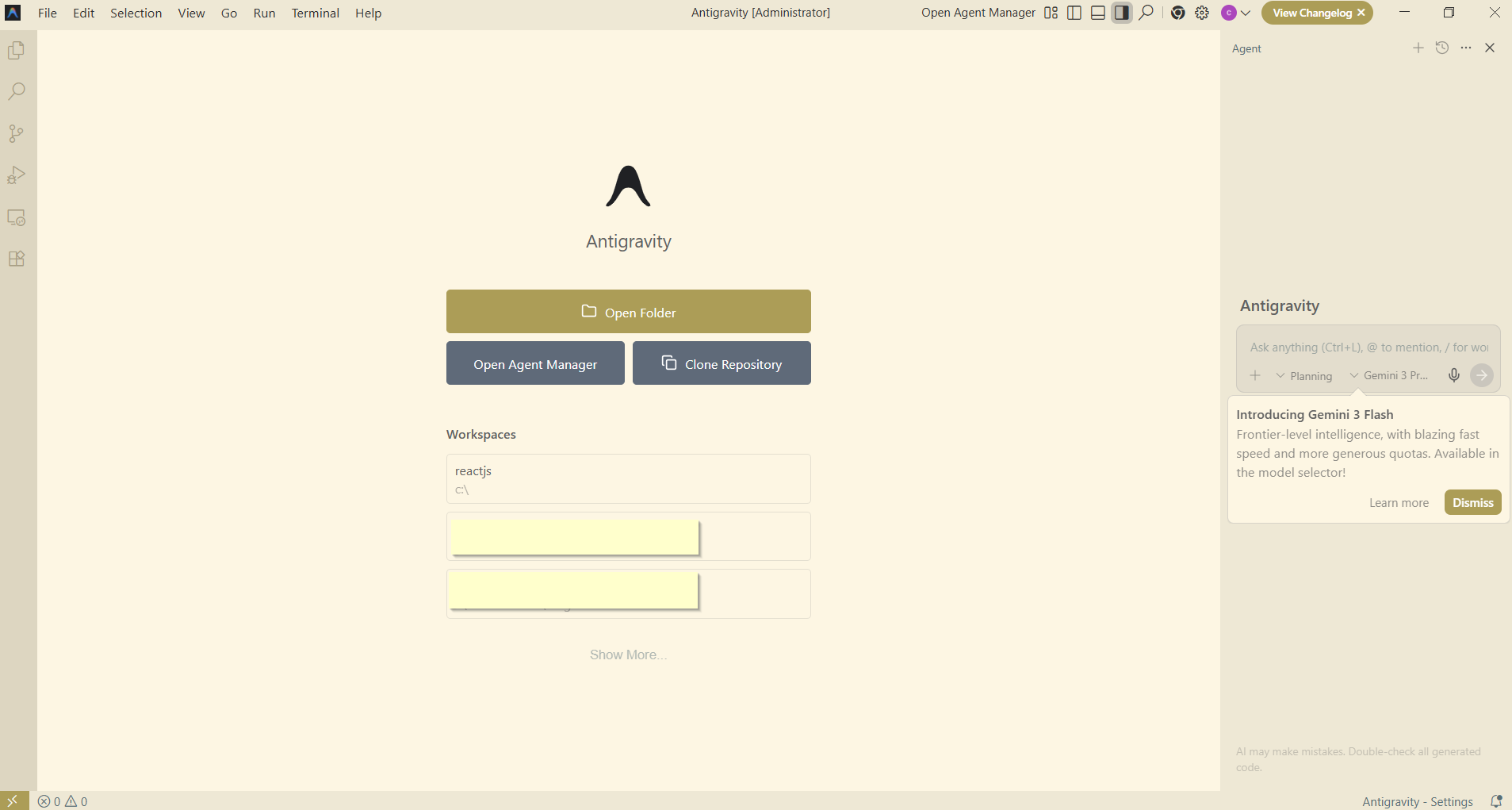Toggle the agent secondary side bar

1121,13
